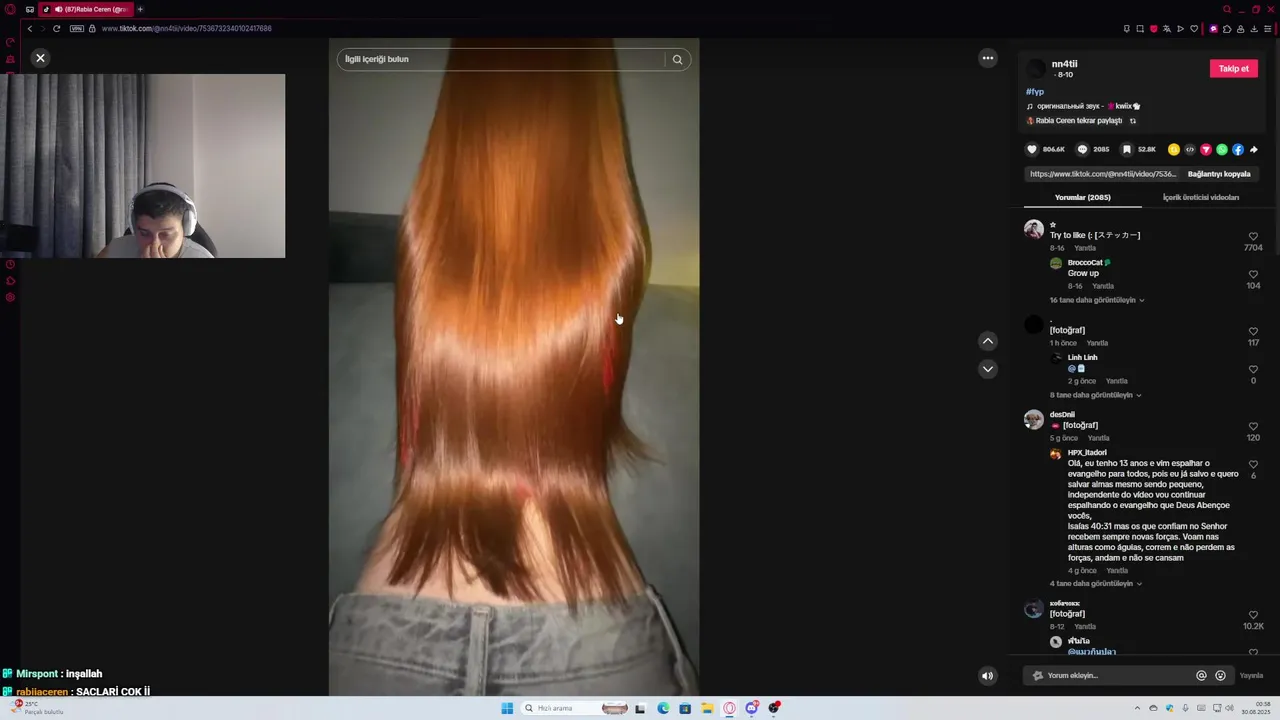Like HPX_itadori's long comment
1280x720 pixels.
tap(1253, 465)
